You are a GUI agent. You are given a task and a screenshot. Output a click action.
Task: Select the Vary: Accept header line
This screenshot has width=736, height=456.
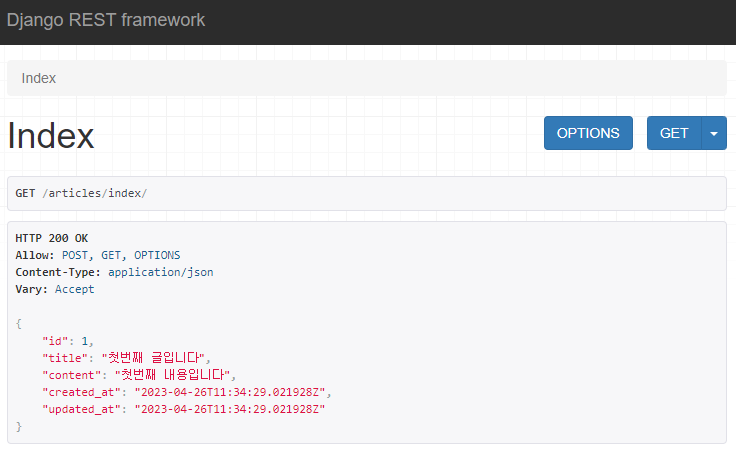point(54,289)
